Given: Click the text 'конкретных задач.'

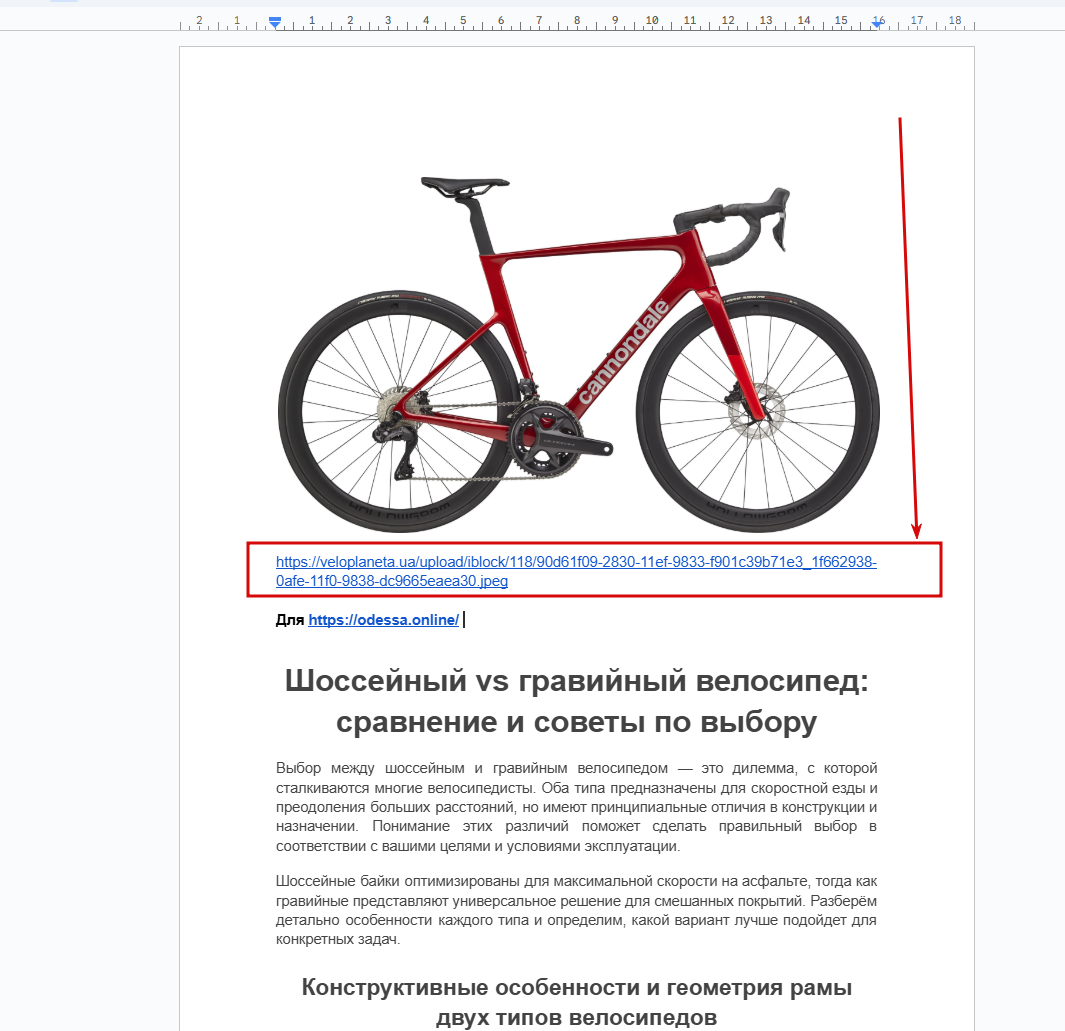Looking at the screenshot, I should [x=338, y=940].
